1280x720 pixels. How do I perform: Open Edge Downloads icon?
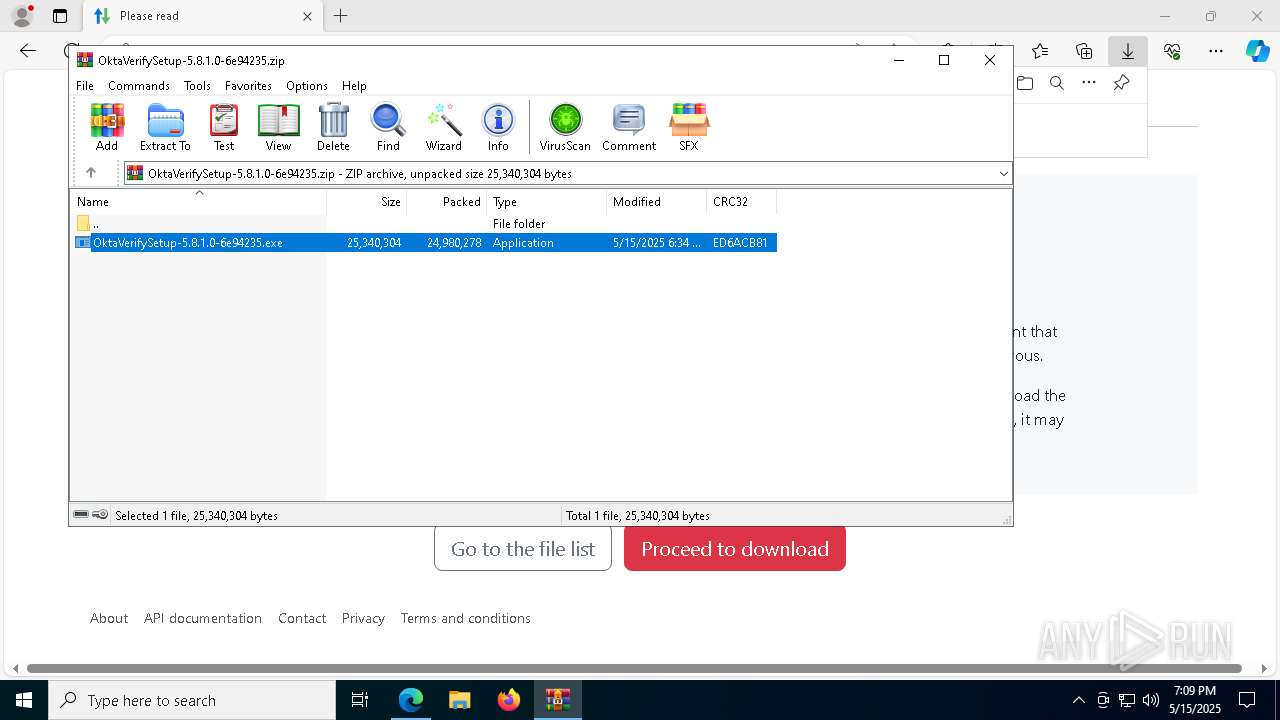[1128, 51]
